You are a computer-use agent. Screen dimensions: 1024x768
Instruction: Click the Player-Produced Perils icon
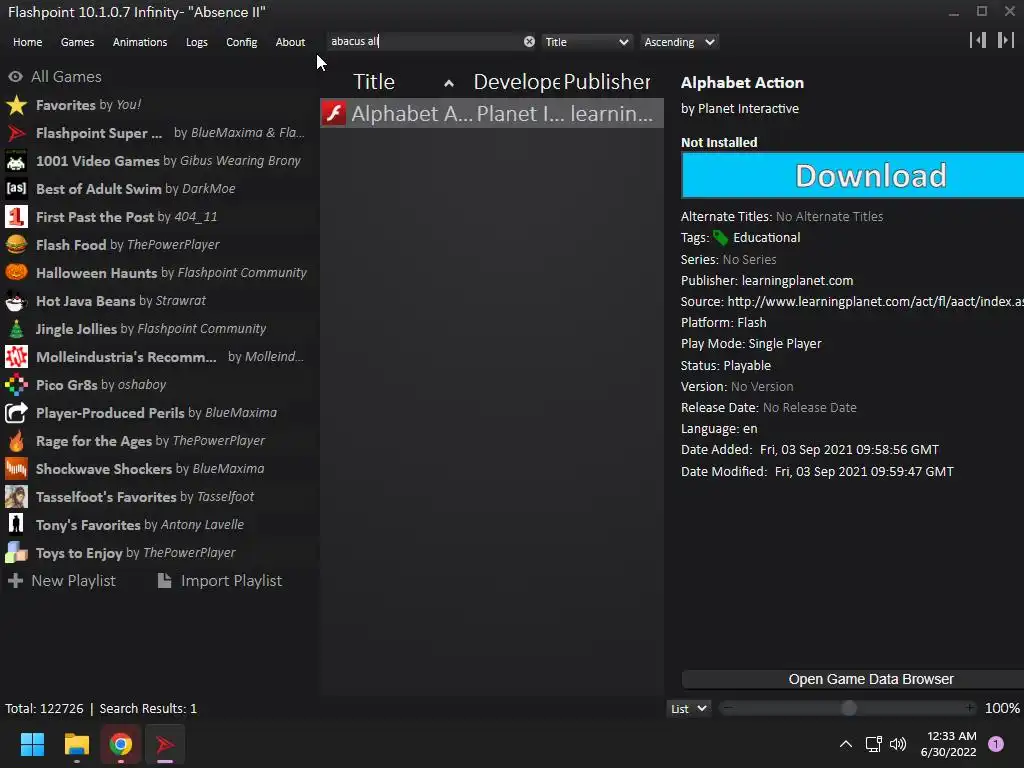pyautogui.click(x=16, y=413)
